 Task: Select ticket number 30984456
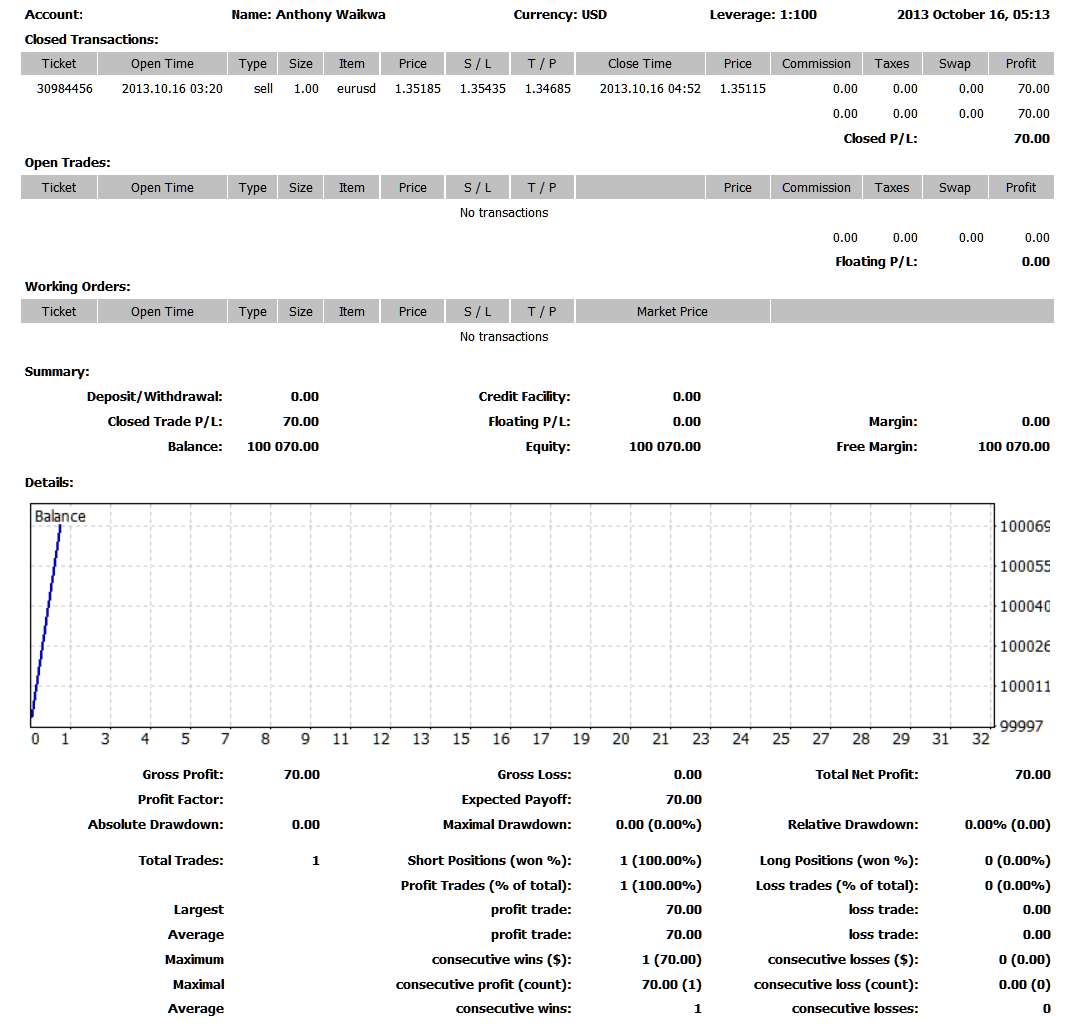(58, 88)
